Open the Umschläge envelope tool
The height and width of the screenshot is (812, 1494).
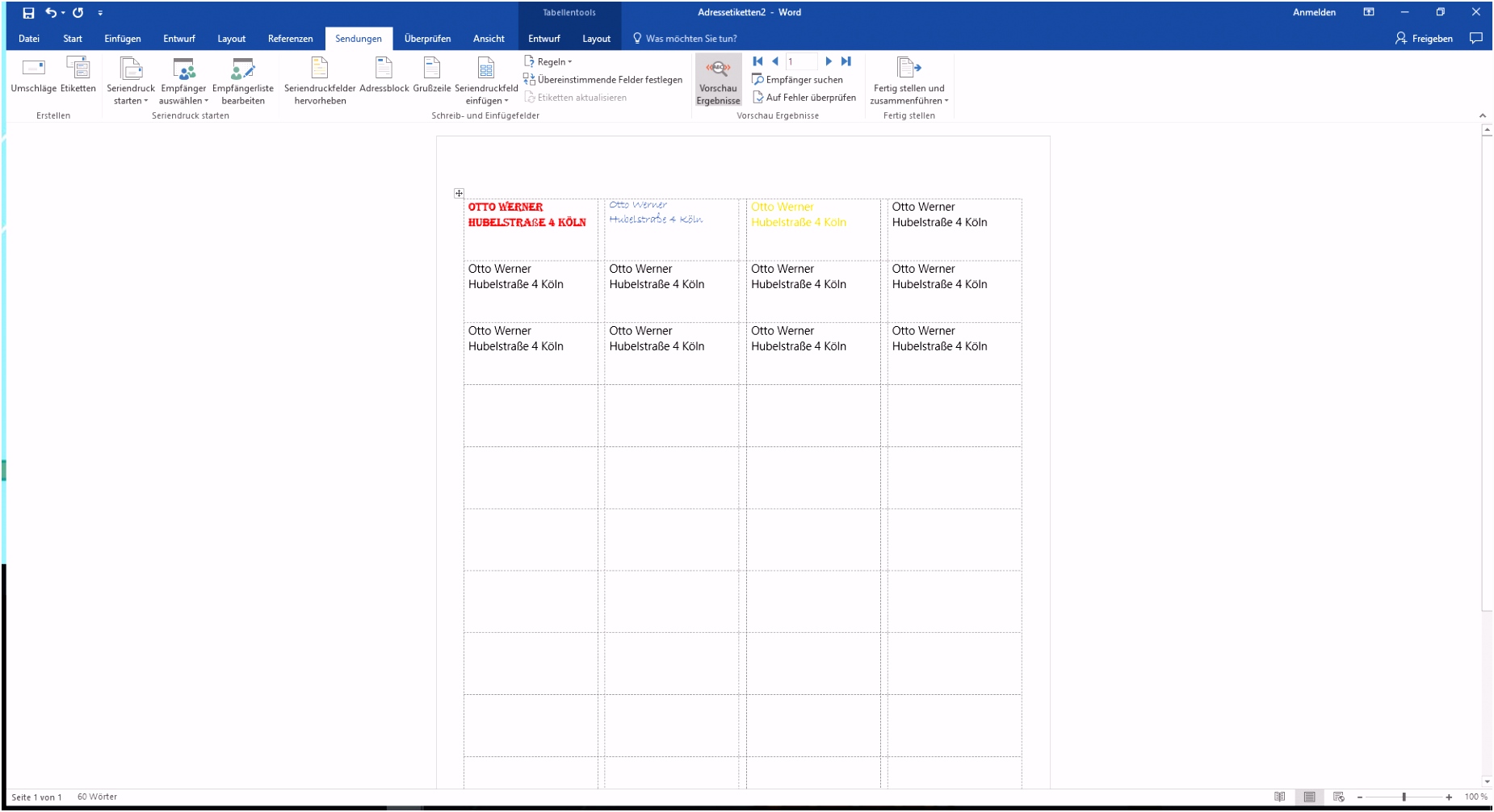(34, 77)
